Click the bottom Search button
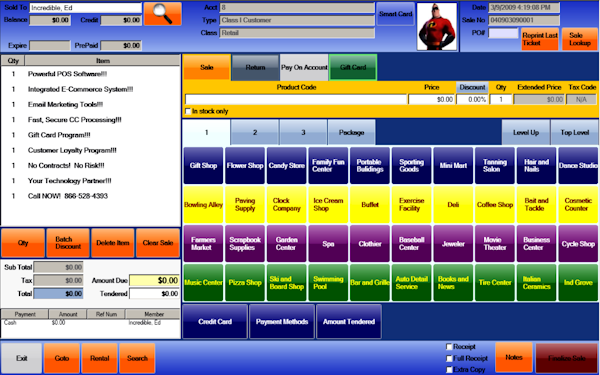The height and width of the screenshot is (375, 600). (137, 359)
